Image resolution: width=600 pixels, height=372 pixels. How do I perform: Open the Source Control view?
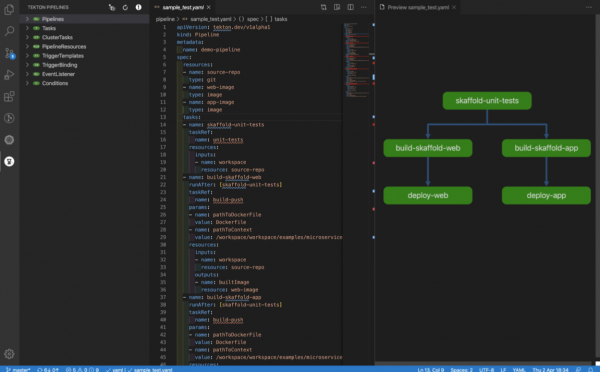[x=9, y=53]
